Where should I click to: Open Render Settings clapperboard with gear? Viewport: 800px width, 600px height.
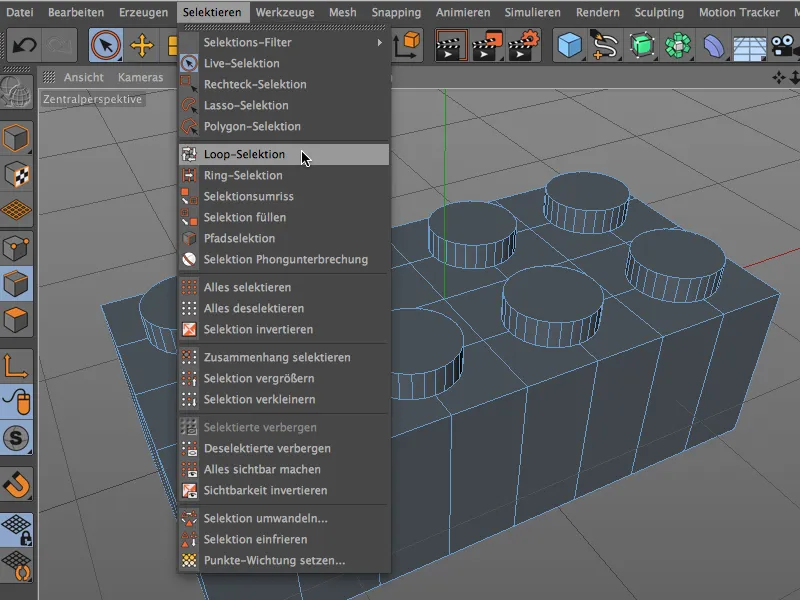coord(524,46)
